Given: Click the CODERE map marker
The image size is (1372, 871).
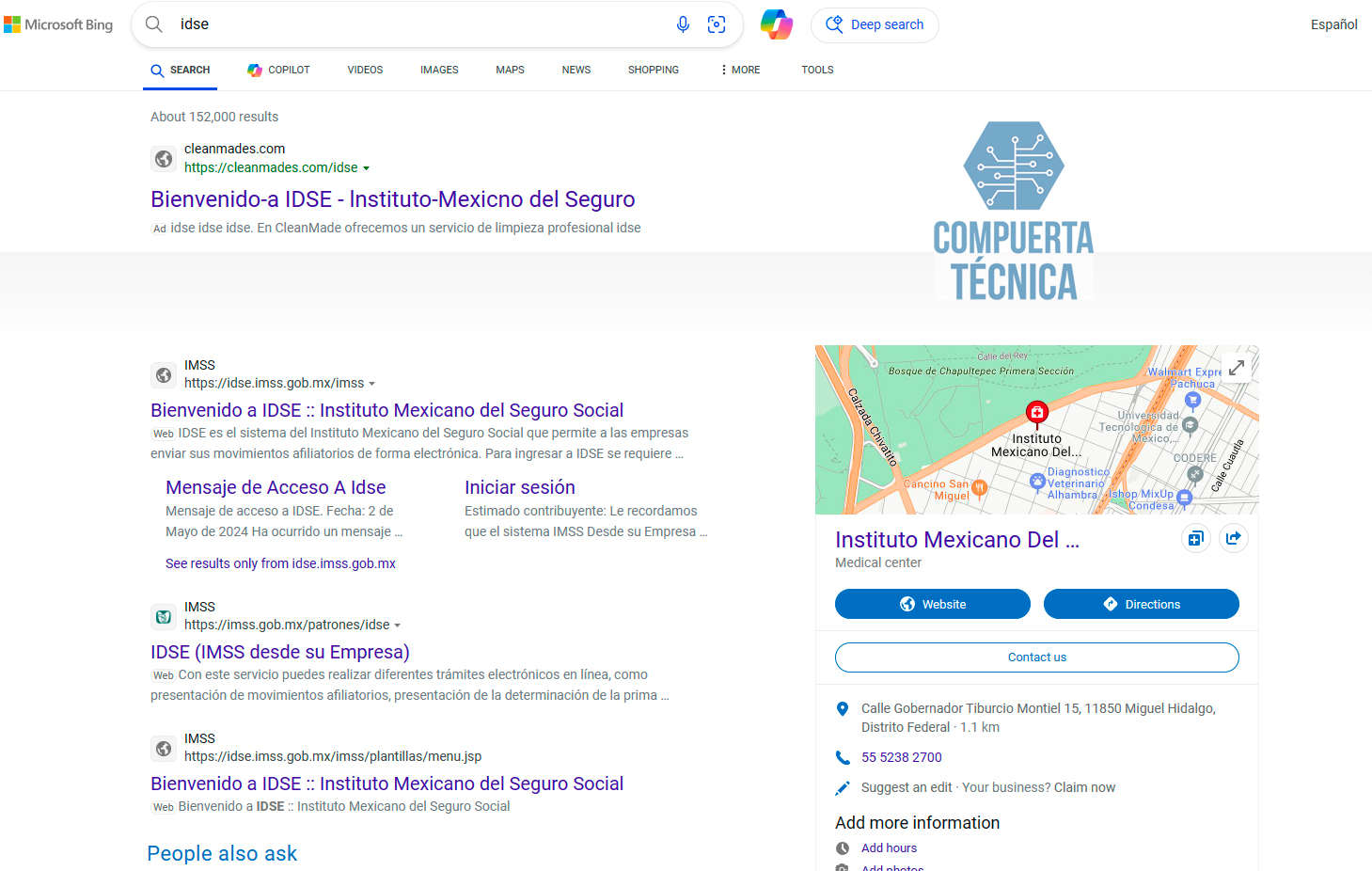Looking at the screenshot, I should click(x=1195, y=474).
